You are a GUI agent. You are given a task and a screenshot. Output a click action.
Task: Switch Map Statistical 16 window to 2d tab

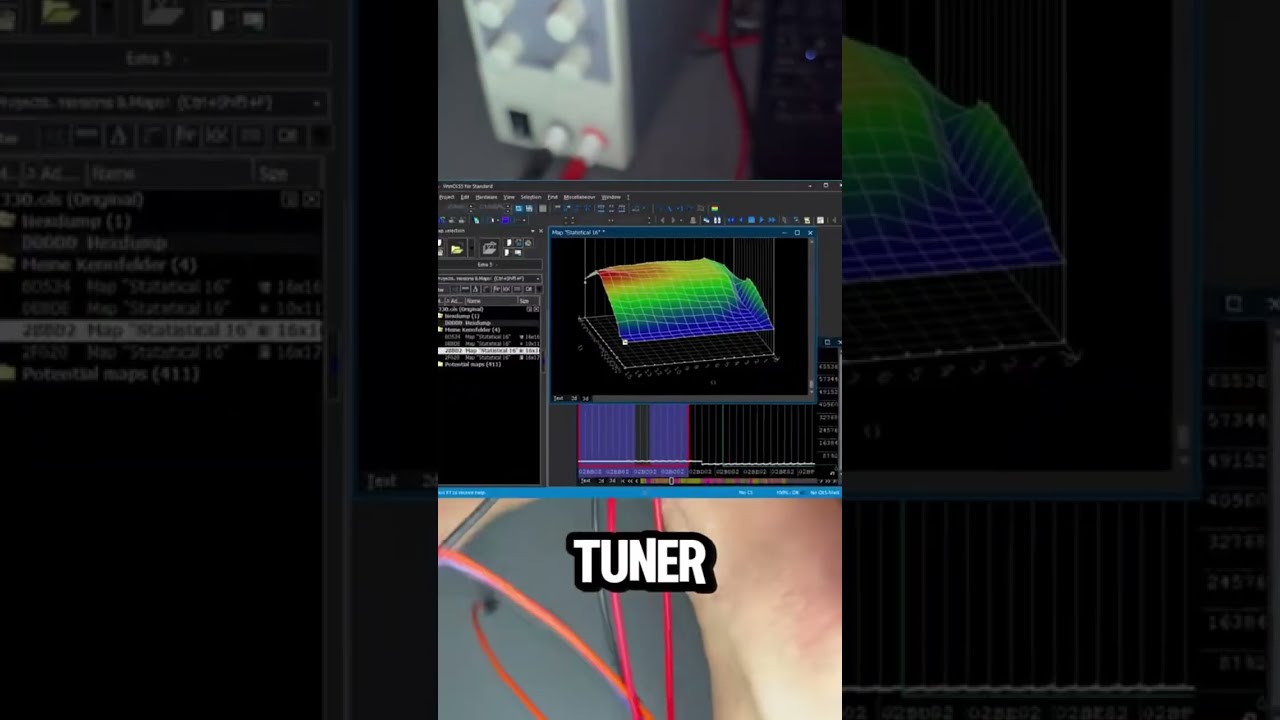(574, 398)
